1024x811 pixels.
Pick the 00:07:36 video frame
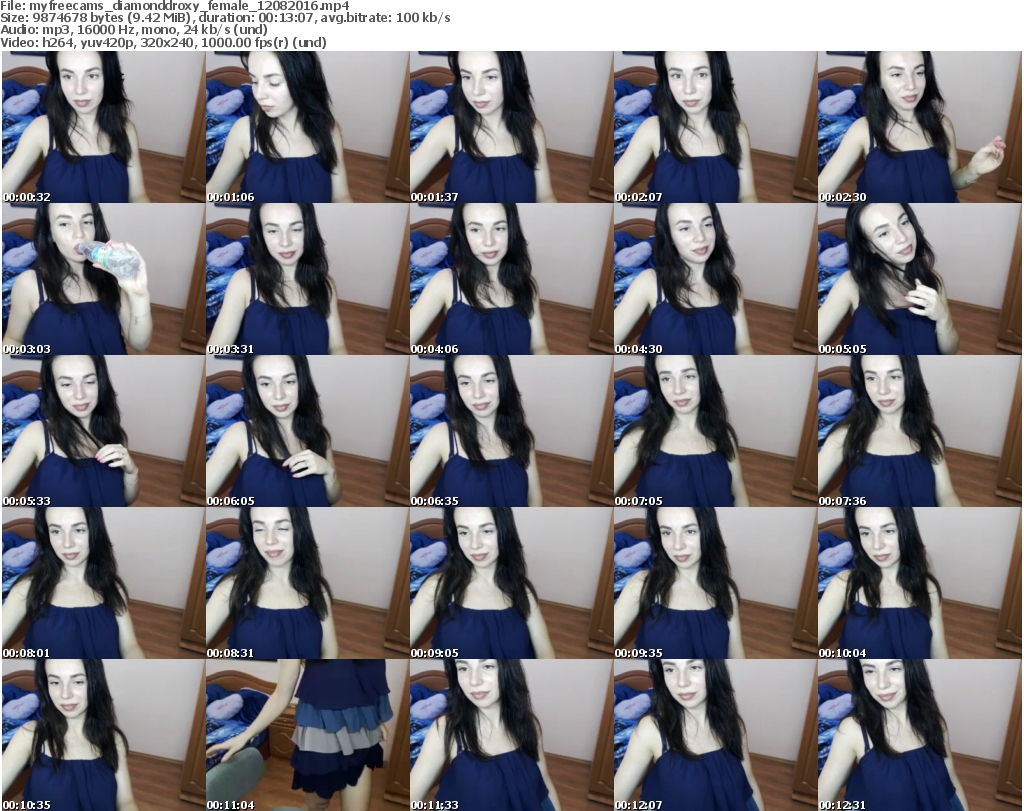[920, 431]
